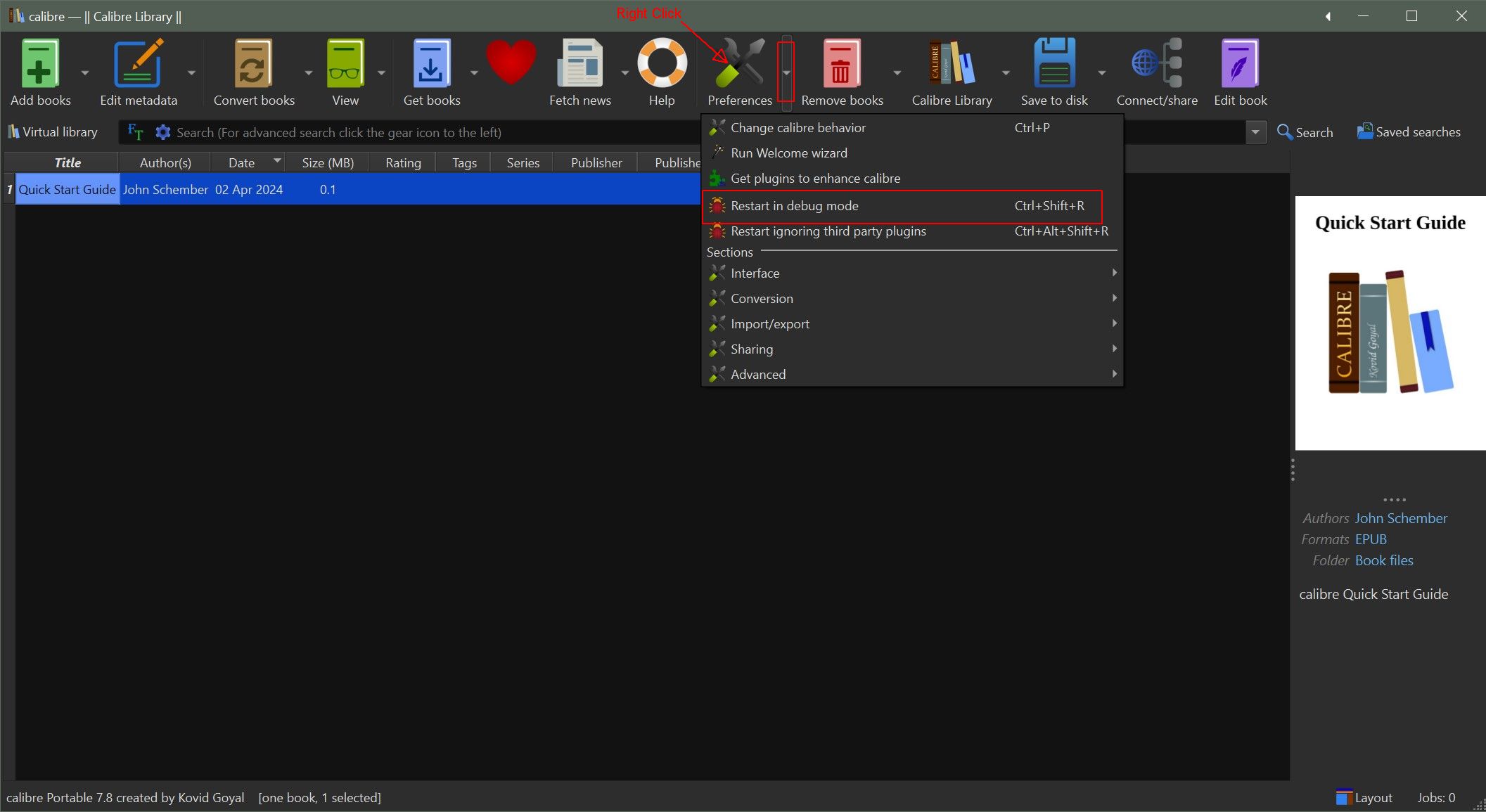Click the John Schember author link
The width and height of the screenshot is (1486, 812).
(1400, 518)
